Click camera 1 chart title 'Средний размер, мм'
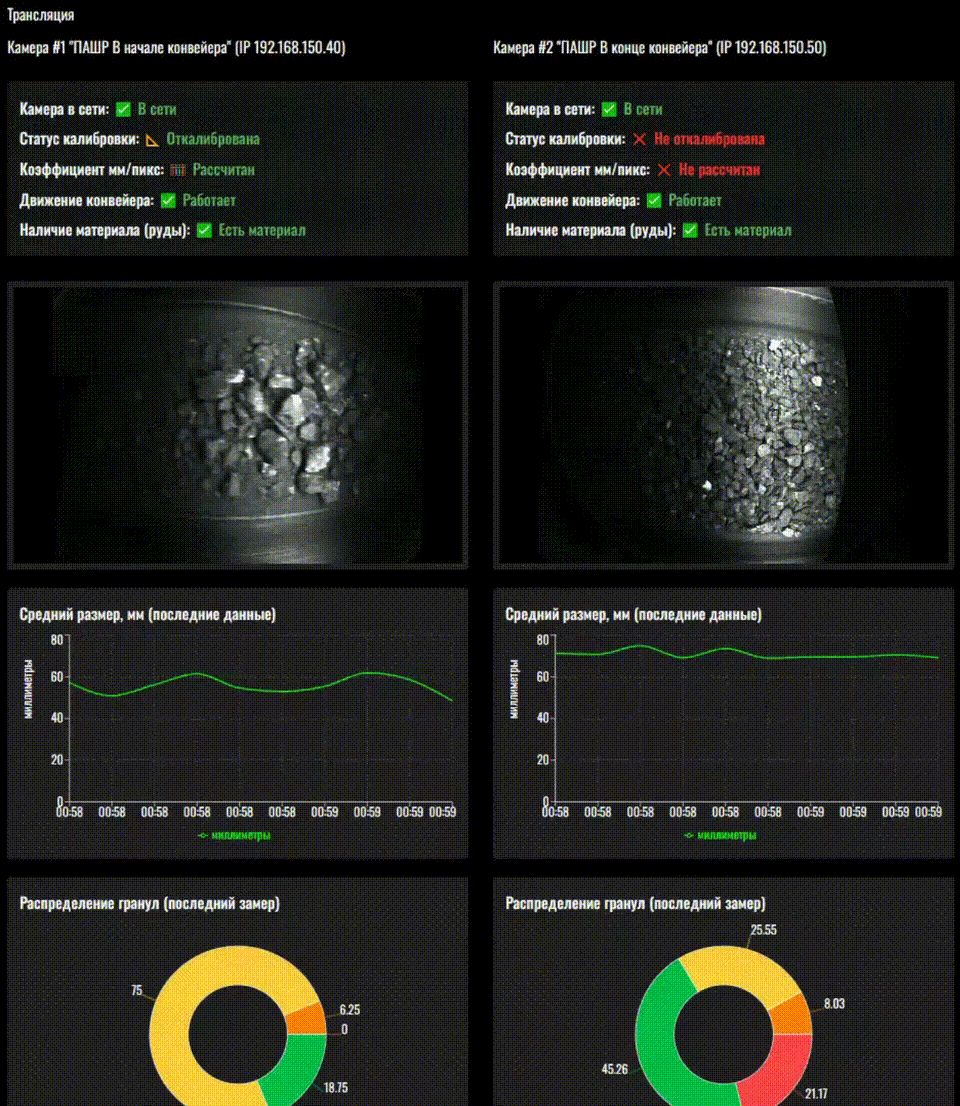The height and width of the screenshot is (1106, 960). click(147, 615)
